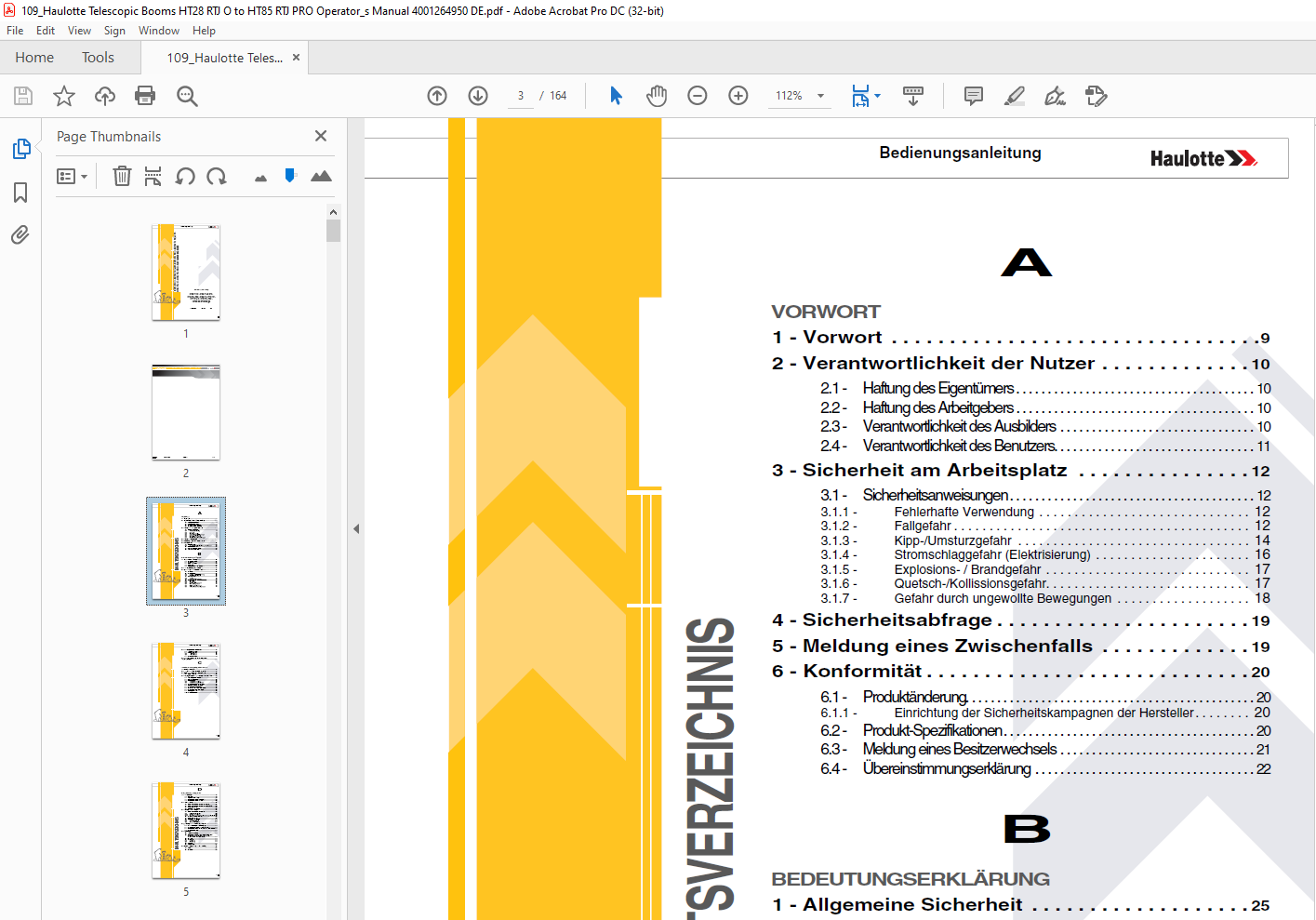This screenshot has height=920, width=1316.
Task: Click the upload to cloud icon
Action: tap(105, 96)
